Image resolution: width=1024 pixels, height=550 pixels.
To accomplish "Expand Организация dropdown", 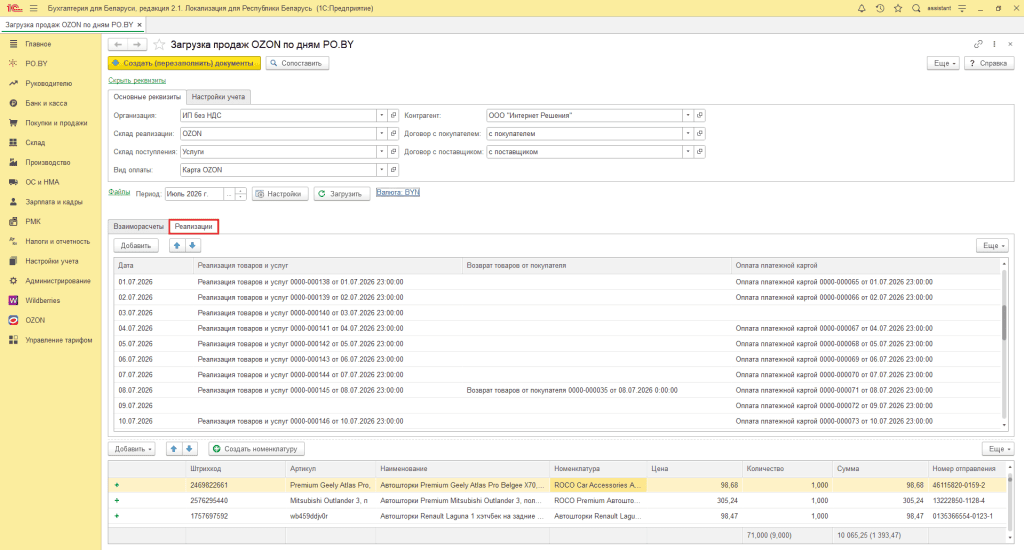I will [x=381, y=116].
